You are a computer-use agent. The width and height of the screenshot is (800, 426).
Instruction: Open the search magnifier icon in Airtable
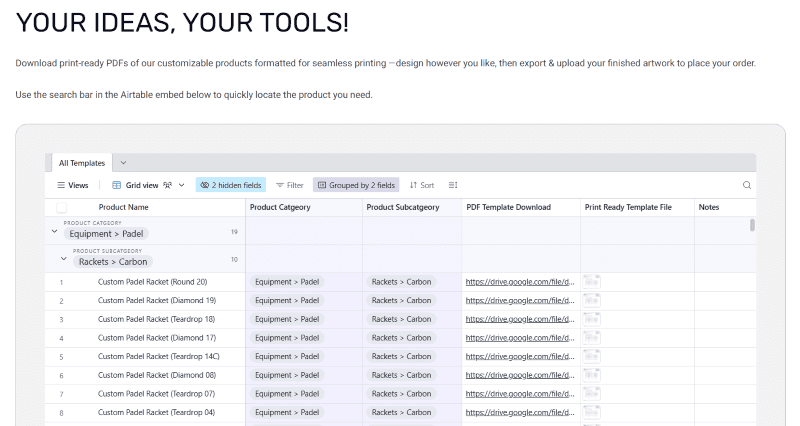[746, 185]
